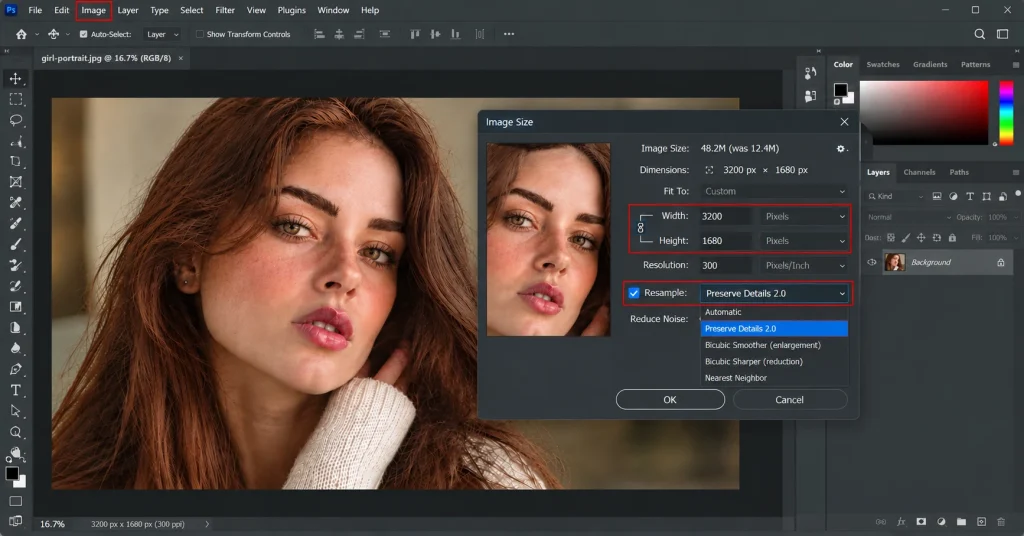This screenshot has height=536, width=1024.
Task: Click the delete layer trash icon
Action: [x=1000, y=522]
